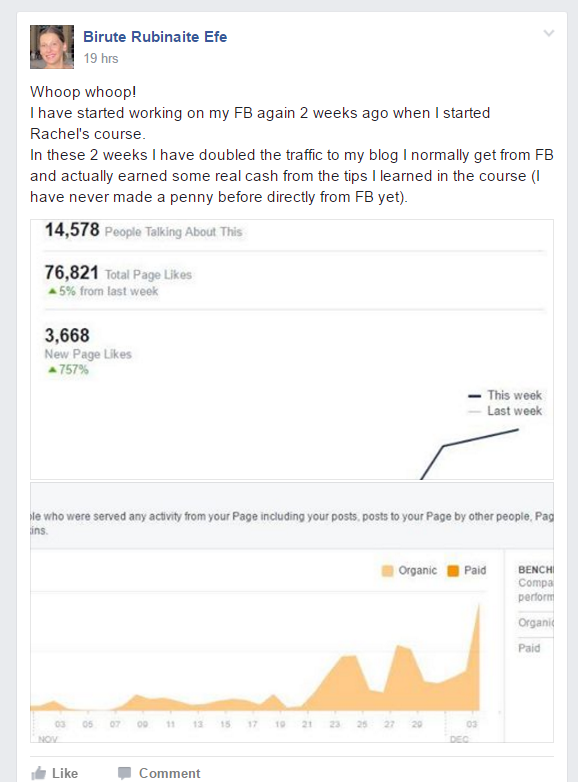The height and width of the screenshot is (782, 578).
Task: Open the 19 hrs timestamp link
Action: (101, 58)
